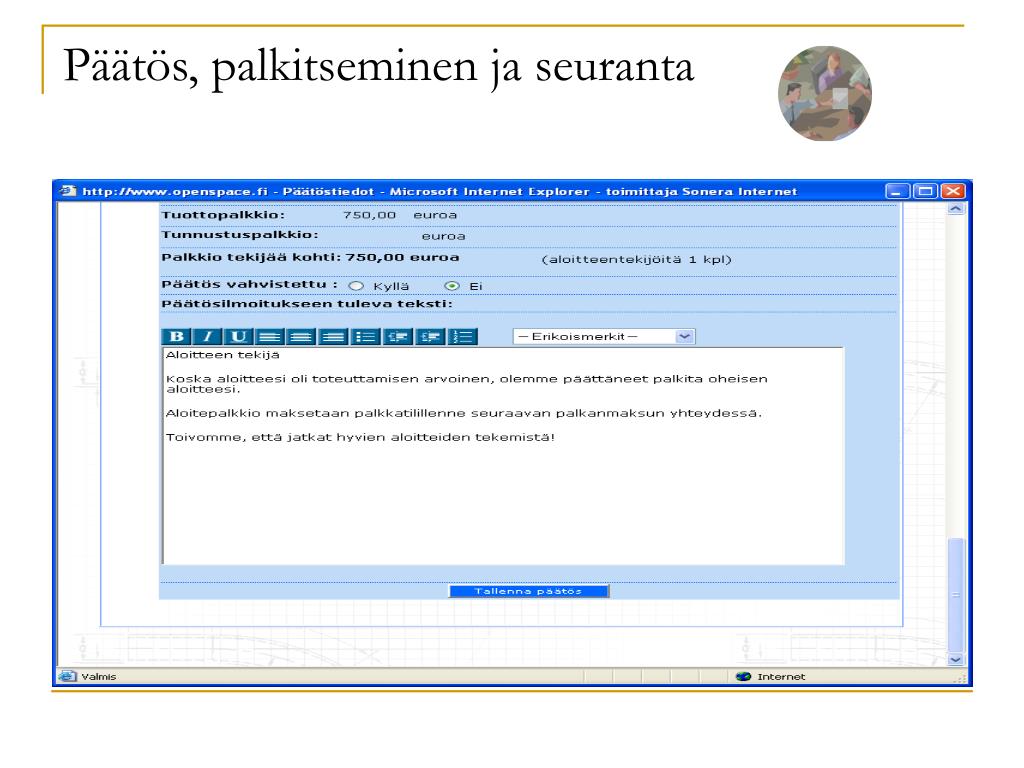Viewport: 1024px width, 768px height.
Task: Click the scrollbar down arrow
Action: tap(955, 660)
